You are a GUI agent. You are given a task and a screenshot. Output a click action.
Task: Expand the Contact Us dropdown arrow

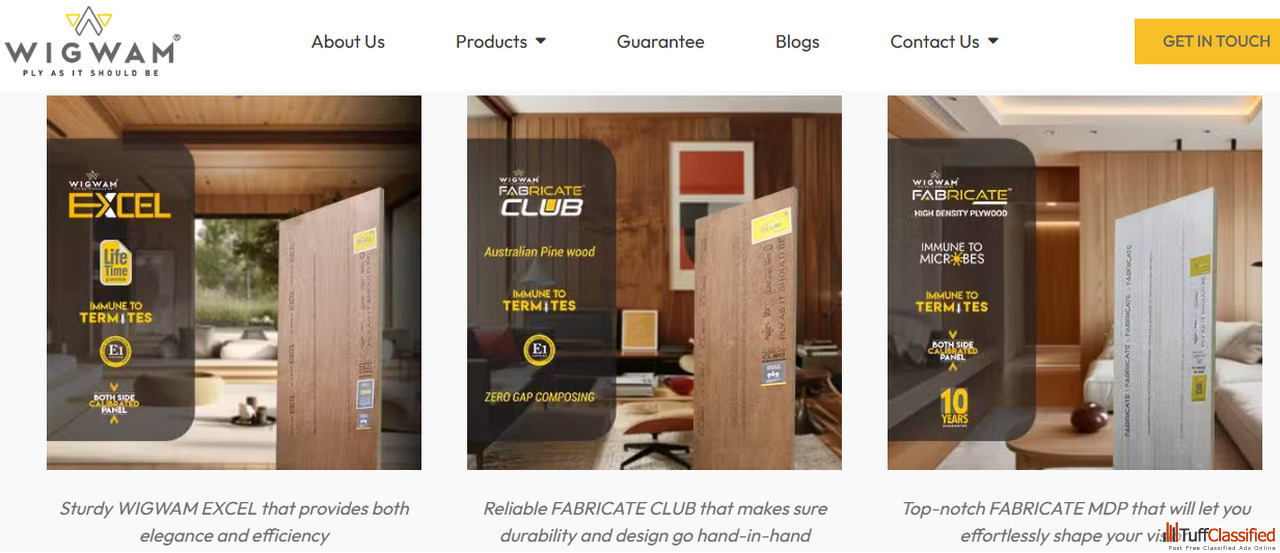[x=993, y=42]
